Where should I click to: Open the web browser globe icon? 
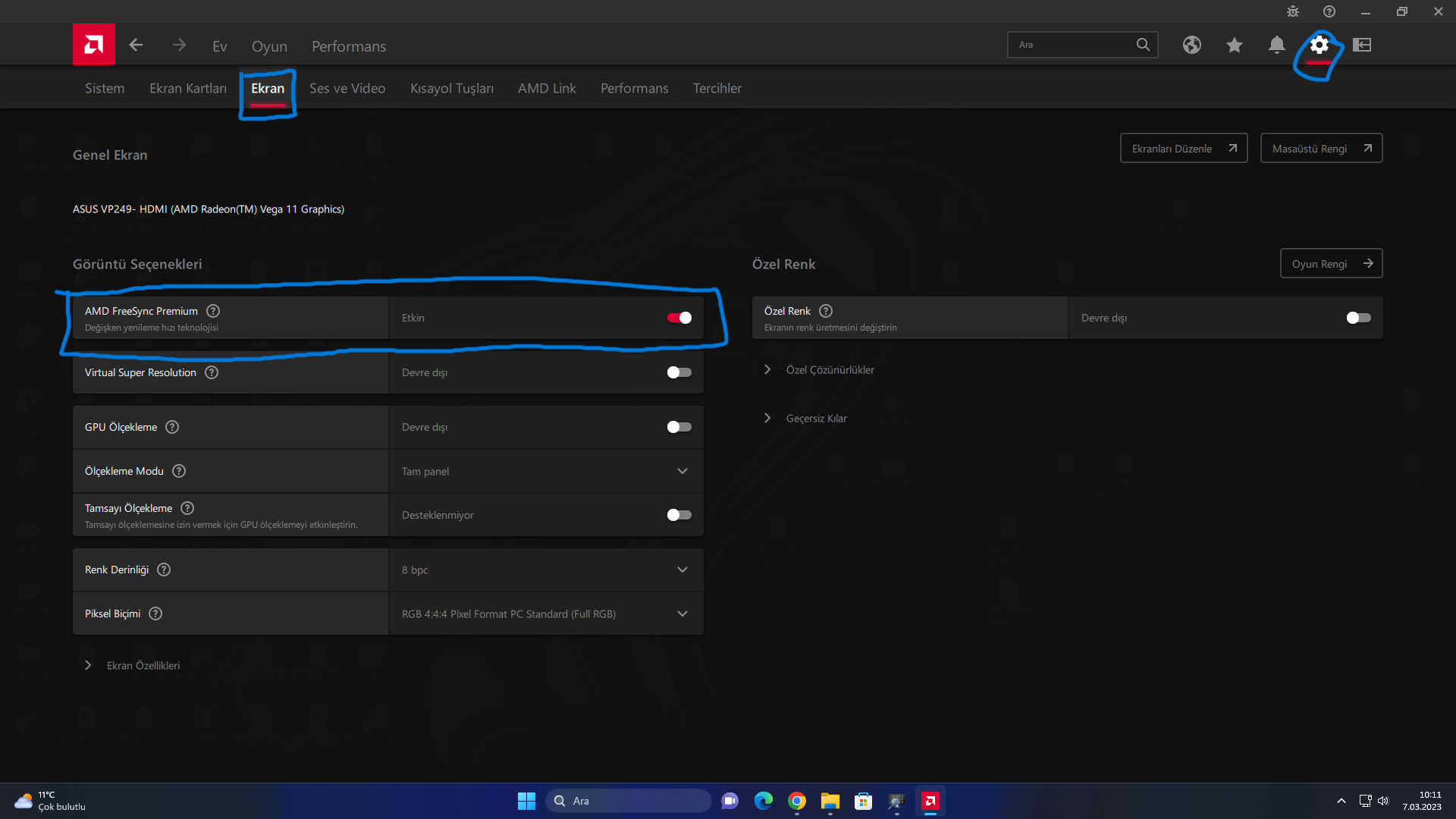pos(1192,45)
